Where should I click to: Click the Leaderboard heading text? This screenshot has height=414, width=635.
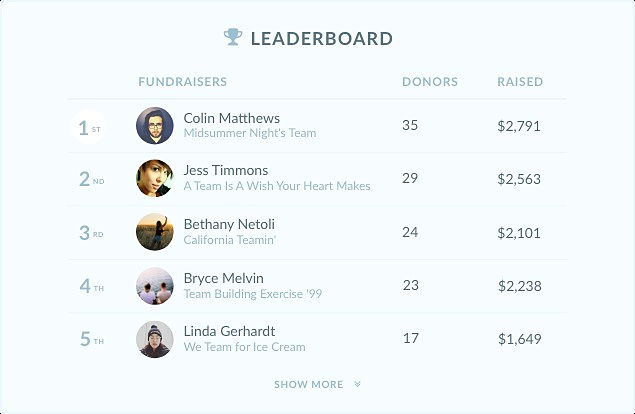pos(322,38)
